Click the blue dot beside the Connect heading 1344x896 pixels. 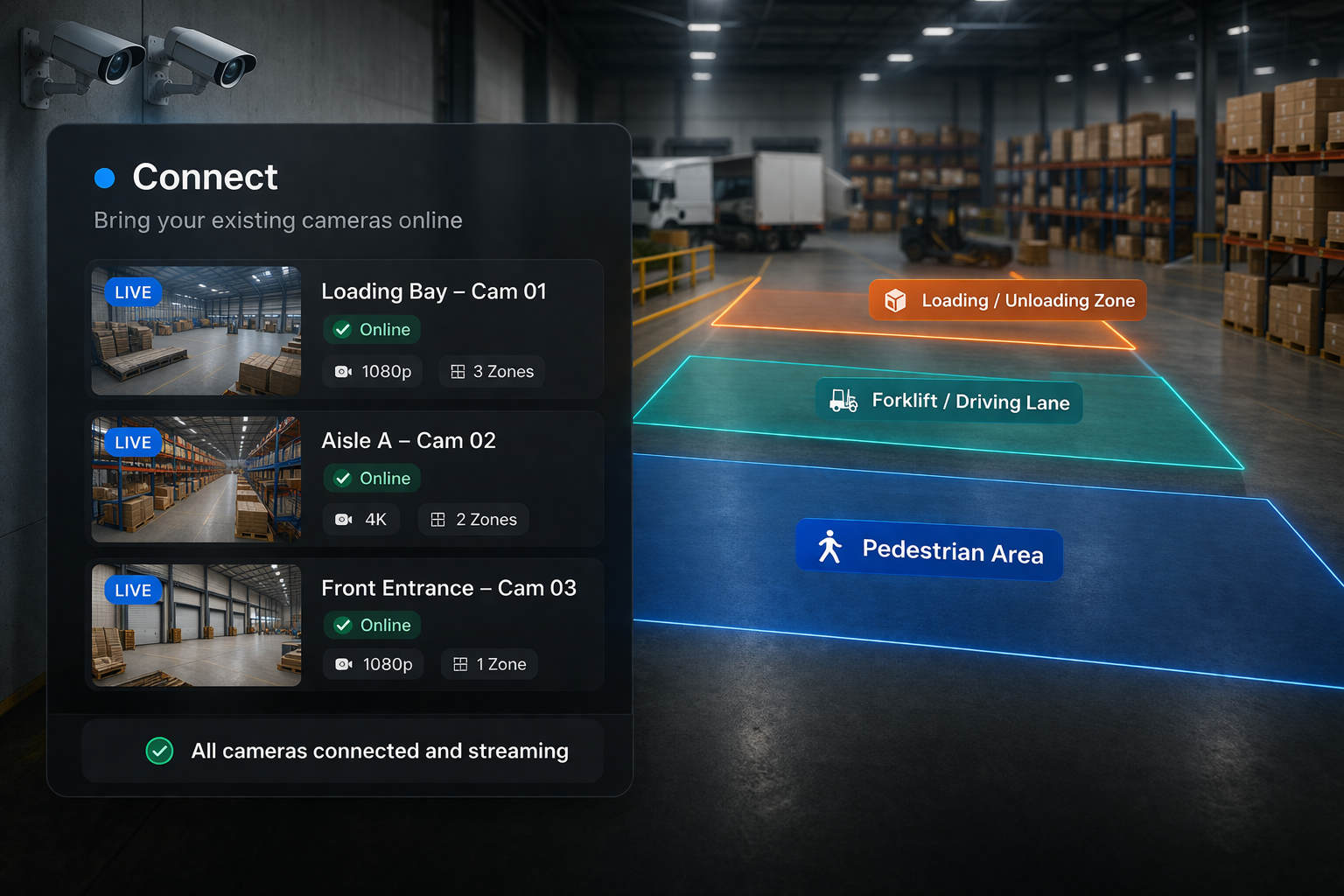(105, 177)
